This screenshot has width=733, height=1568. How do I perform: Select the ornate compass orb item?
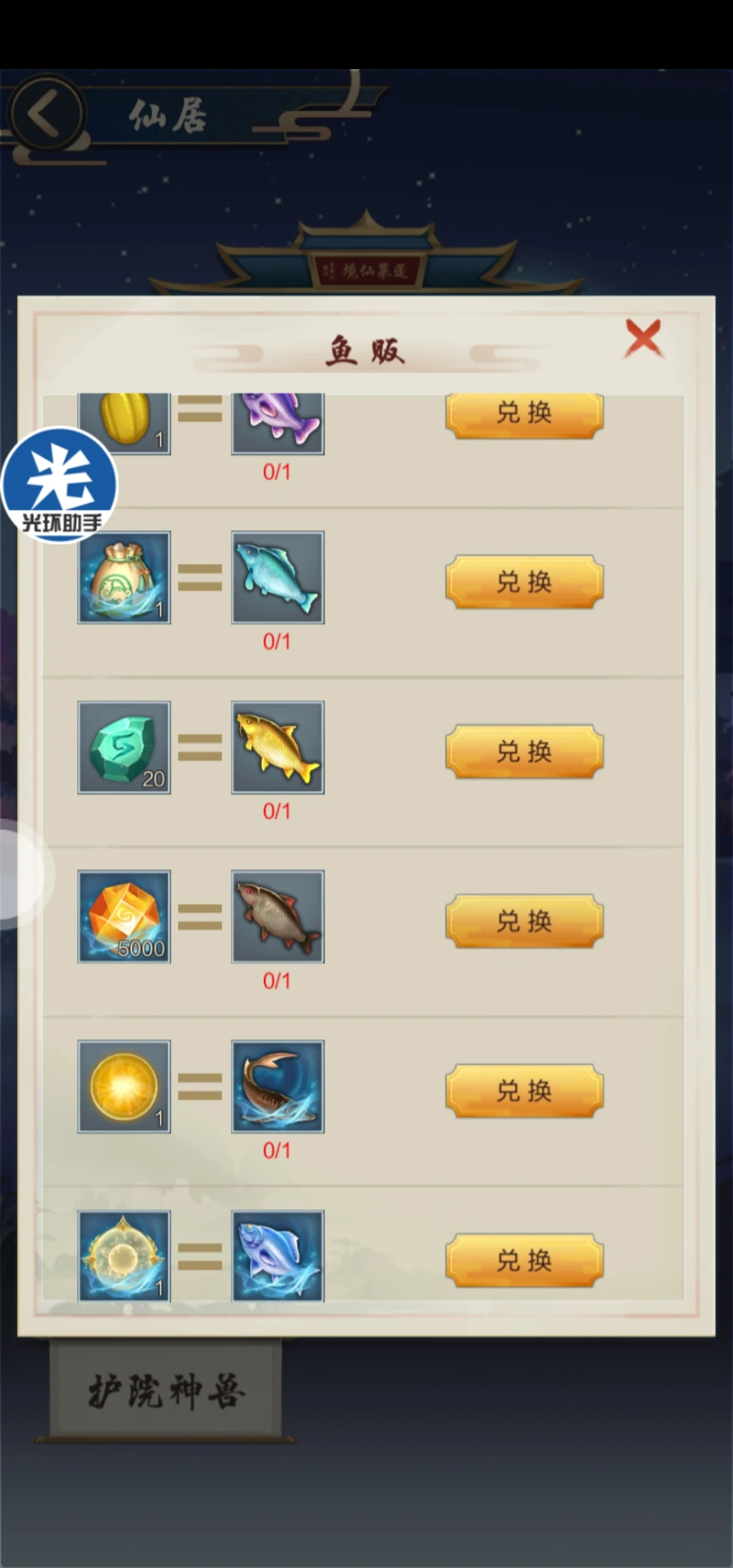124,1255
